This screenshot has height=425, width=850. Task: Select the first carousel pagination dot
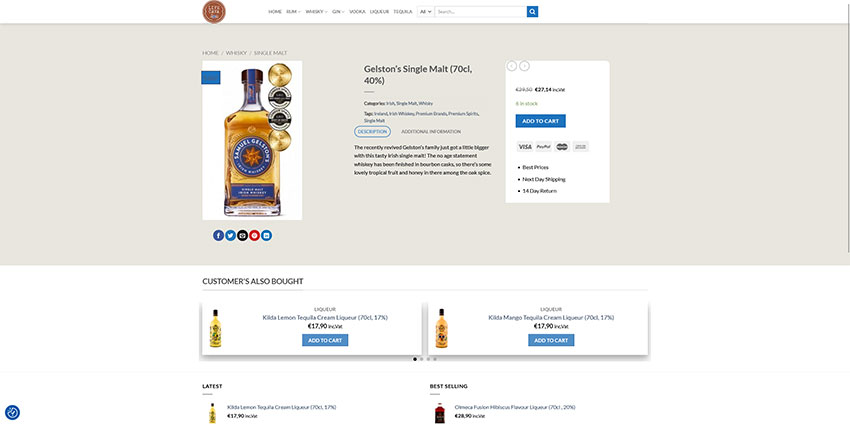click(415, 358)
